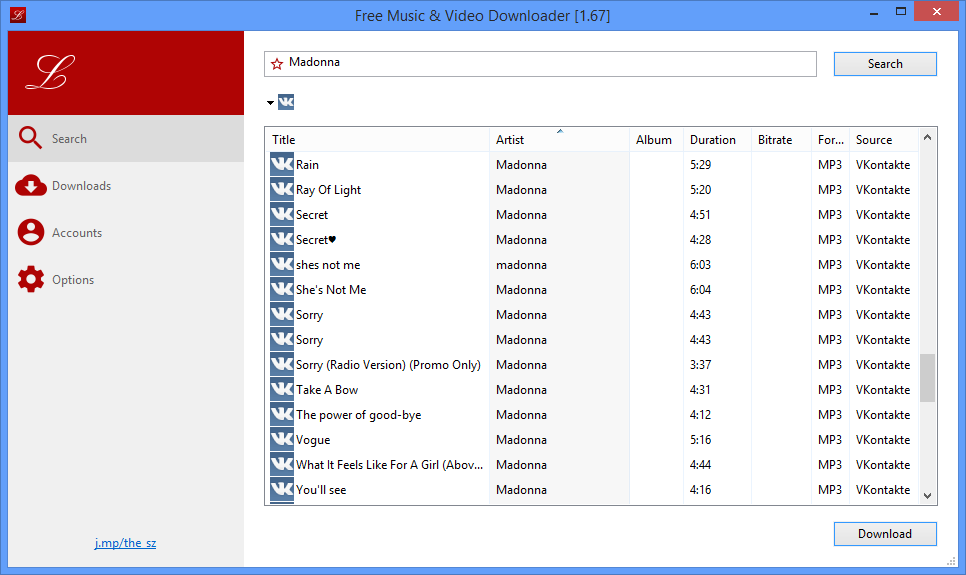Select the "Take A Bow" song title

point(327,389)
